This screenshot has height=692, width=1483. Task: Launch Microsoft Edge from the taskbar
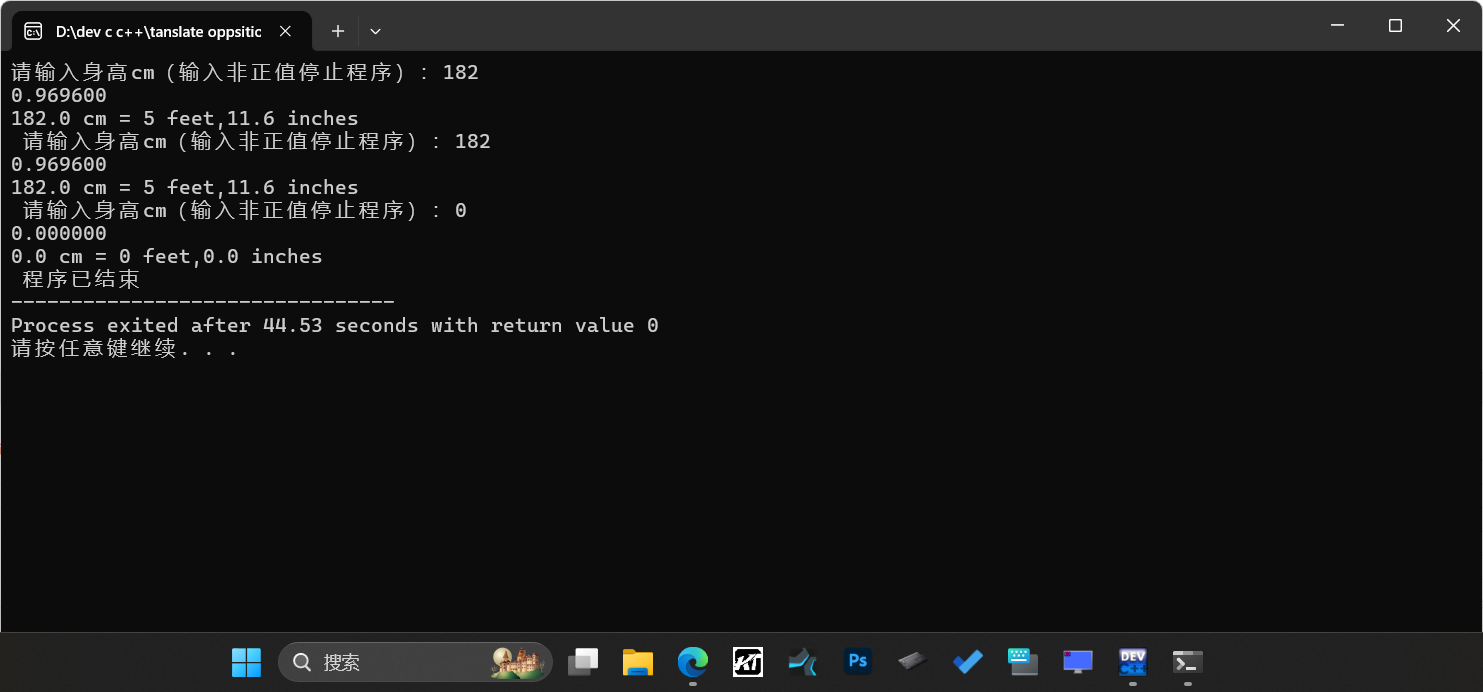tap(693, 662)
